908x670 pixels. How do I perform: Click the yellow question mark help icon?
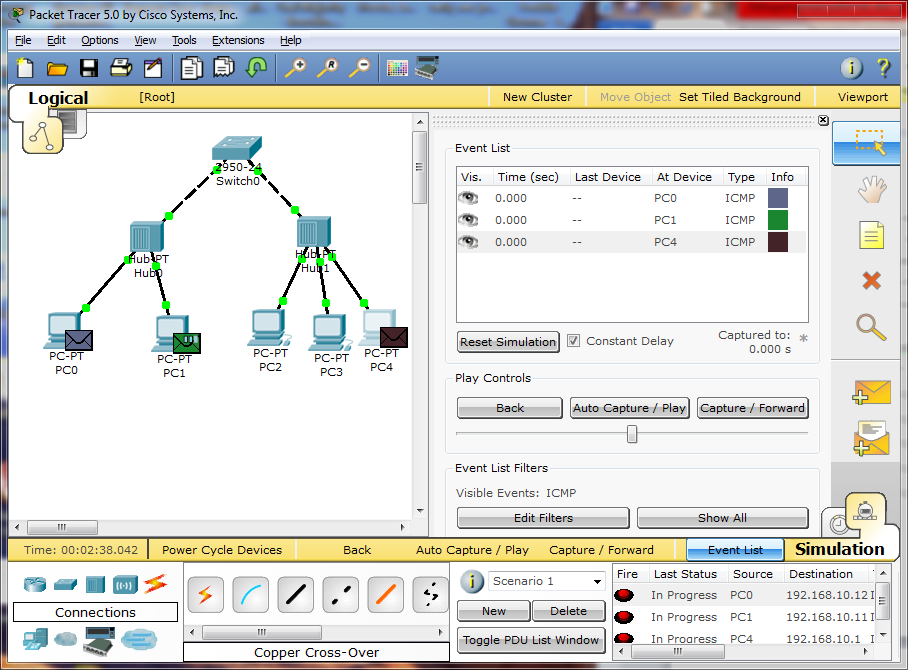883,68
